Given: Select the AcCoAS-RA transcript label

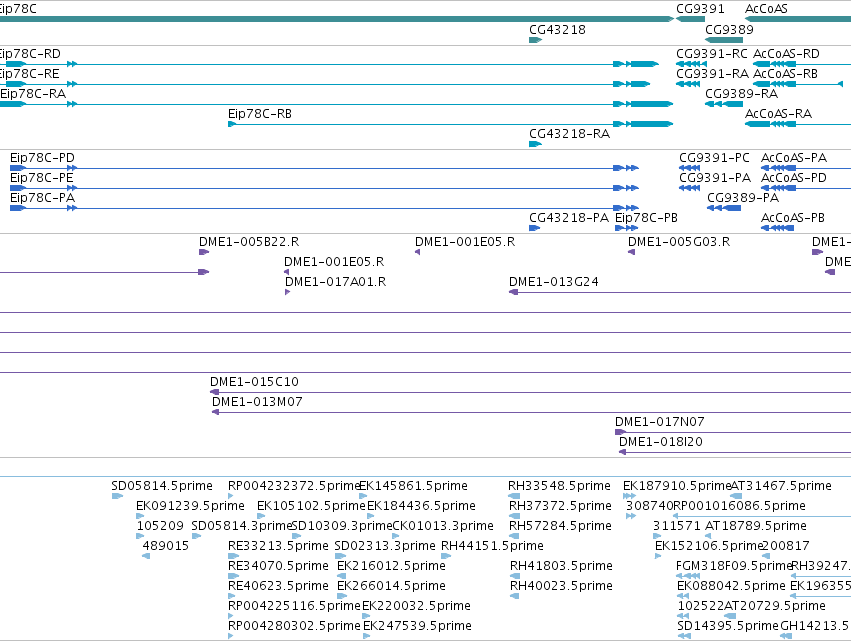Looking at the screenshot, I should point(778,114).
